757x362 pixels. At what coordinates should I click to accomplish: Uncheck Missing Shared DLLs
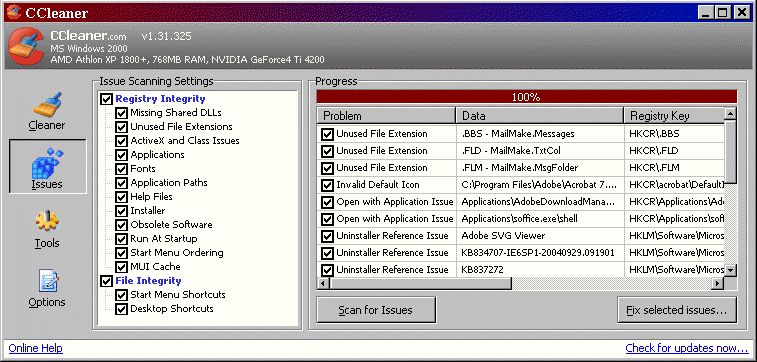tap(121, 113)
